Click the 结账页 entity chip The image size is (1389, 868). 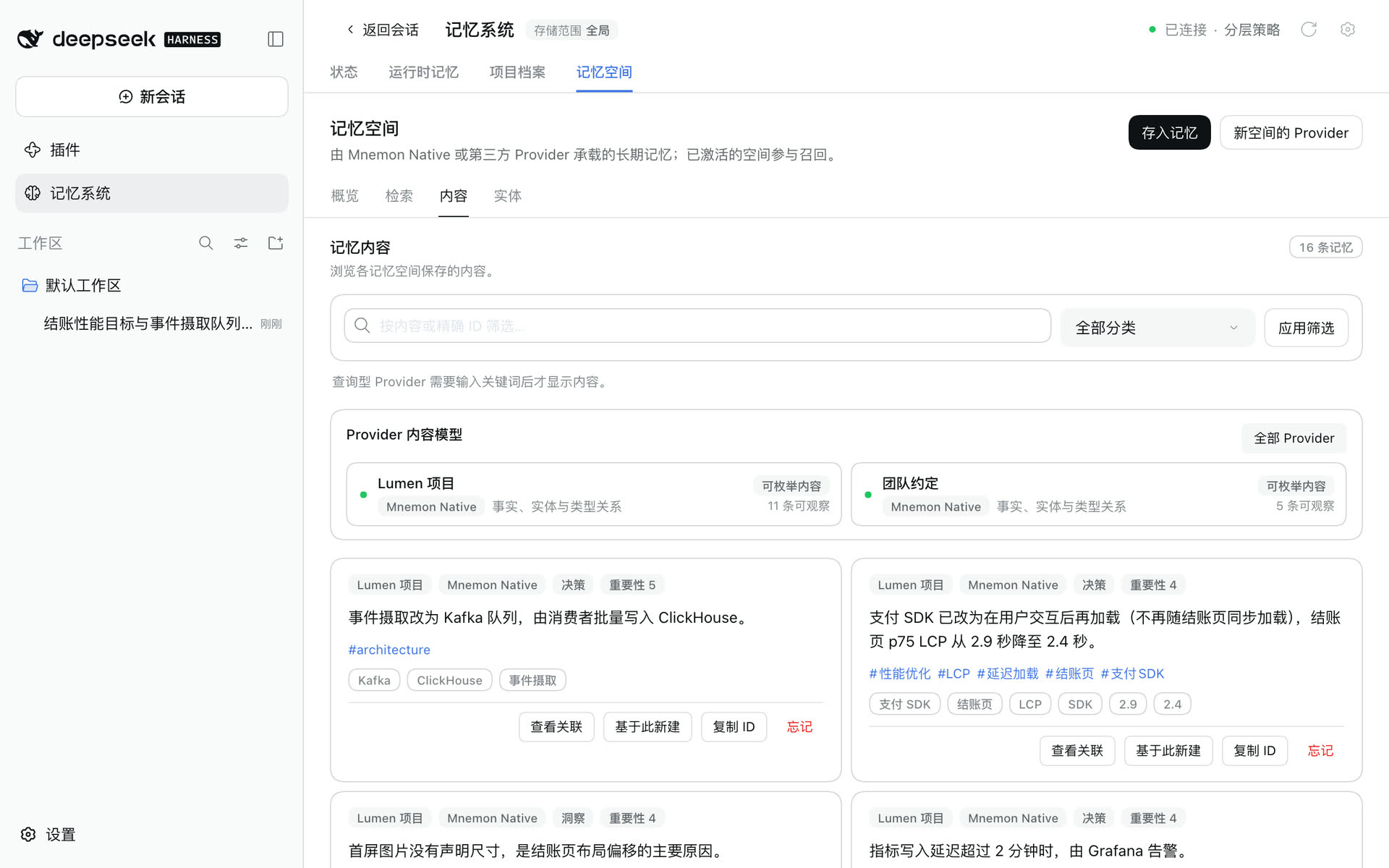pyautogui.click(x=974, y=704)
